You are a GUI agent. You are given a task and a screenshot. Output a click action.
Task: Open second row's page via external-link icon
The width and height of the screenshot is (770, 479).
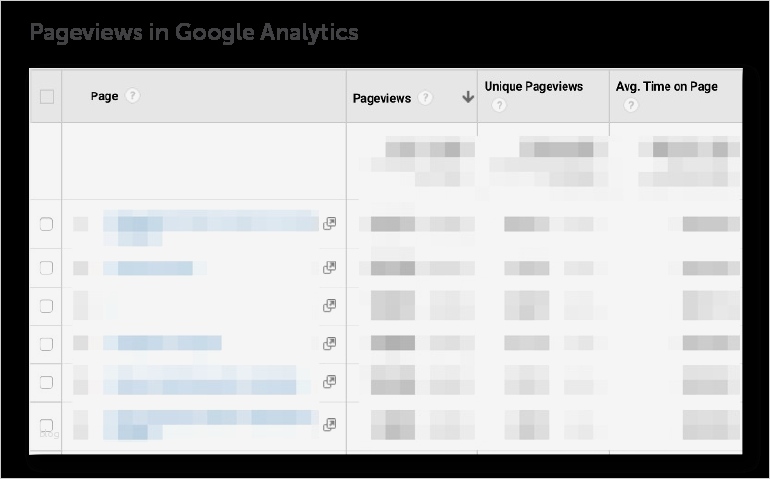point(329,268)
